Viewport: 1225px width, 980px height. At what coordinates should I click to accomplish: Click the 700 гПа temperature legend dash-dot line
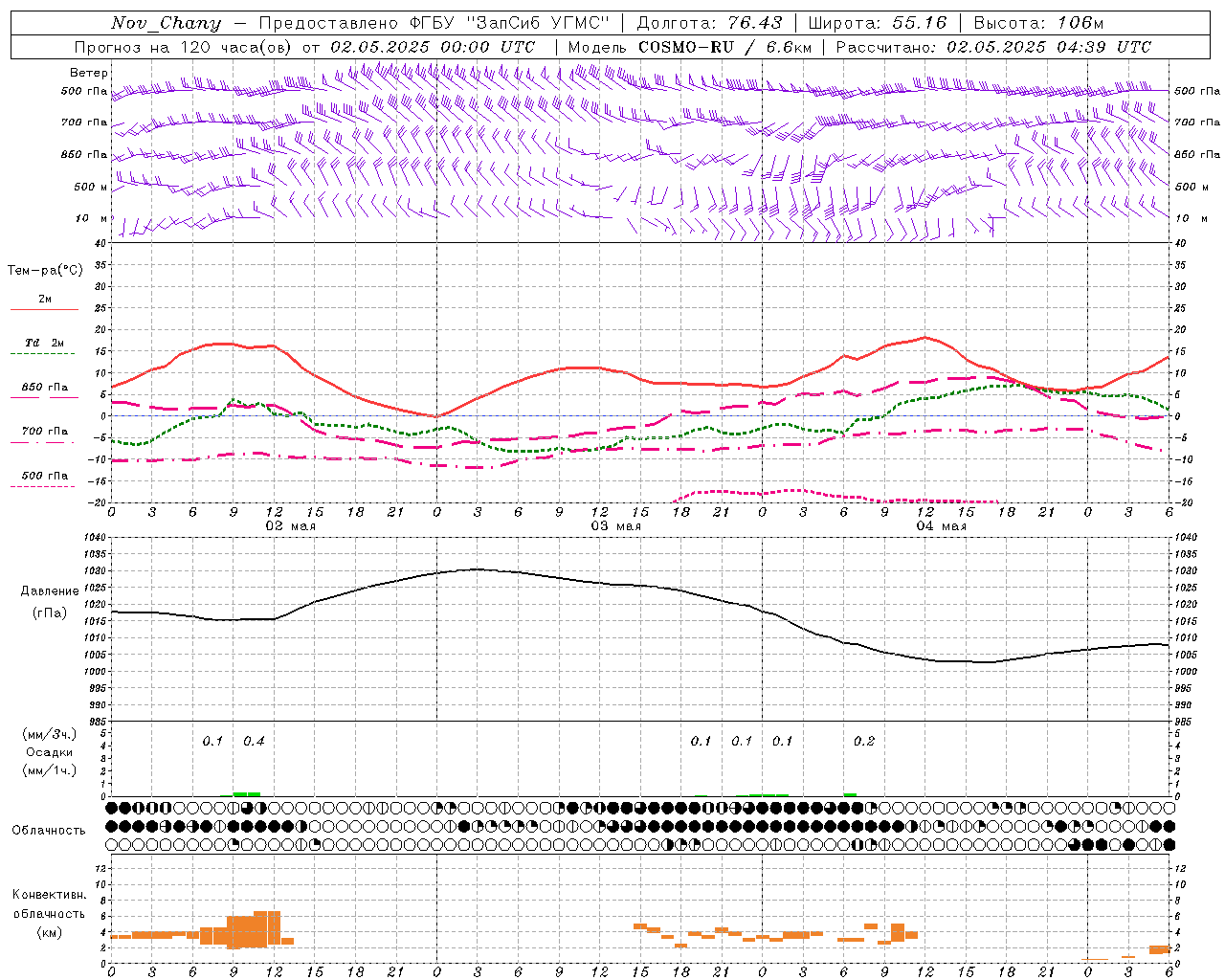(42, 442)
